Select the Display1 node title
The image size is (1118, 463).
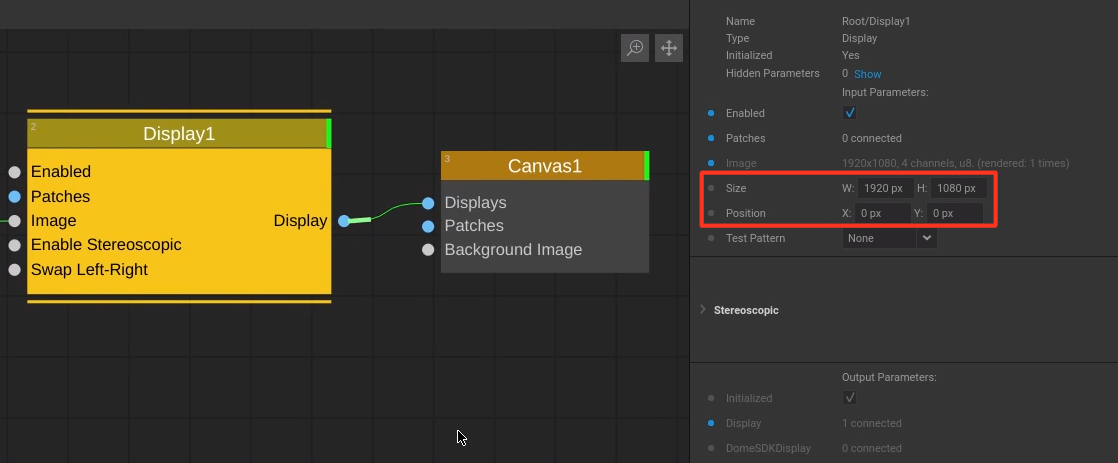[179, 133]
